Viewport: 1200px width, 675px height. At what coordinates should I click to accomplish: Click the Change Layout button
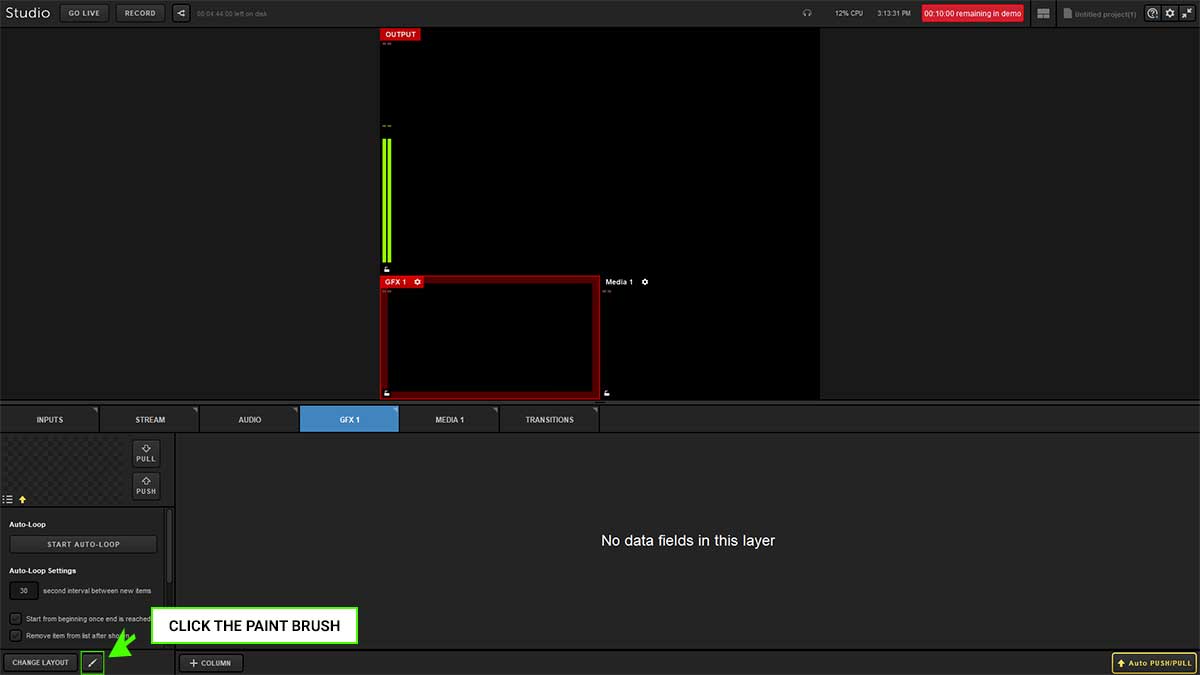40,663
